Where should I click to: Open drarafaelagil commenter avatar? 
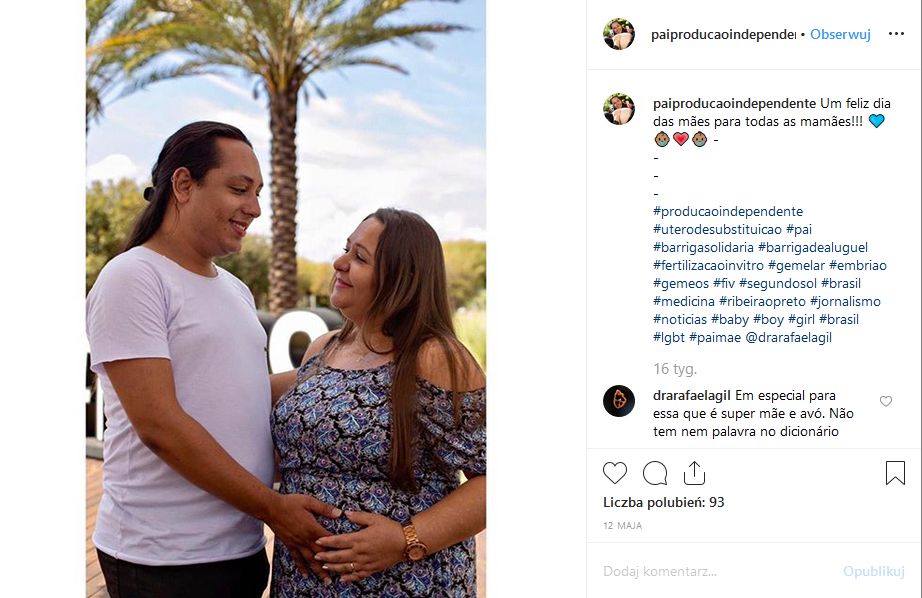619,401
